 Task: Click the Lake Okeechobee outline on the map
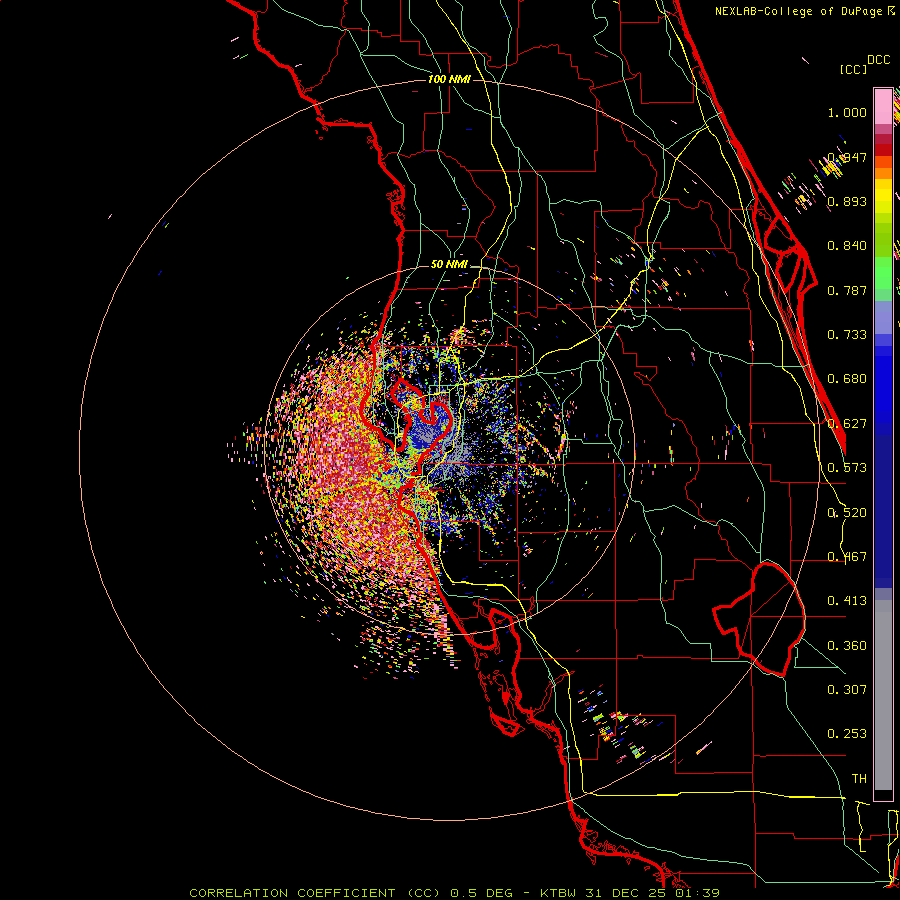tap(759, 619)
